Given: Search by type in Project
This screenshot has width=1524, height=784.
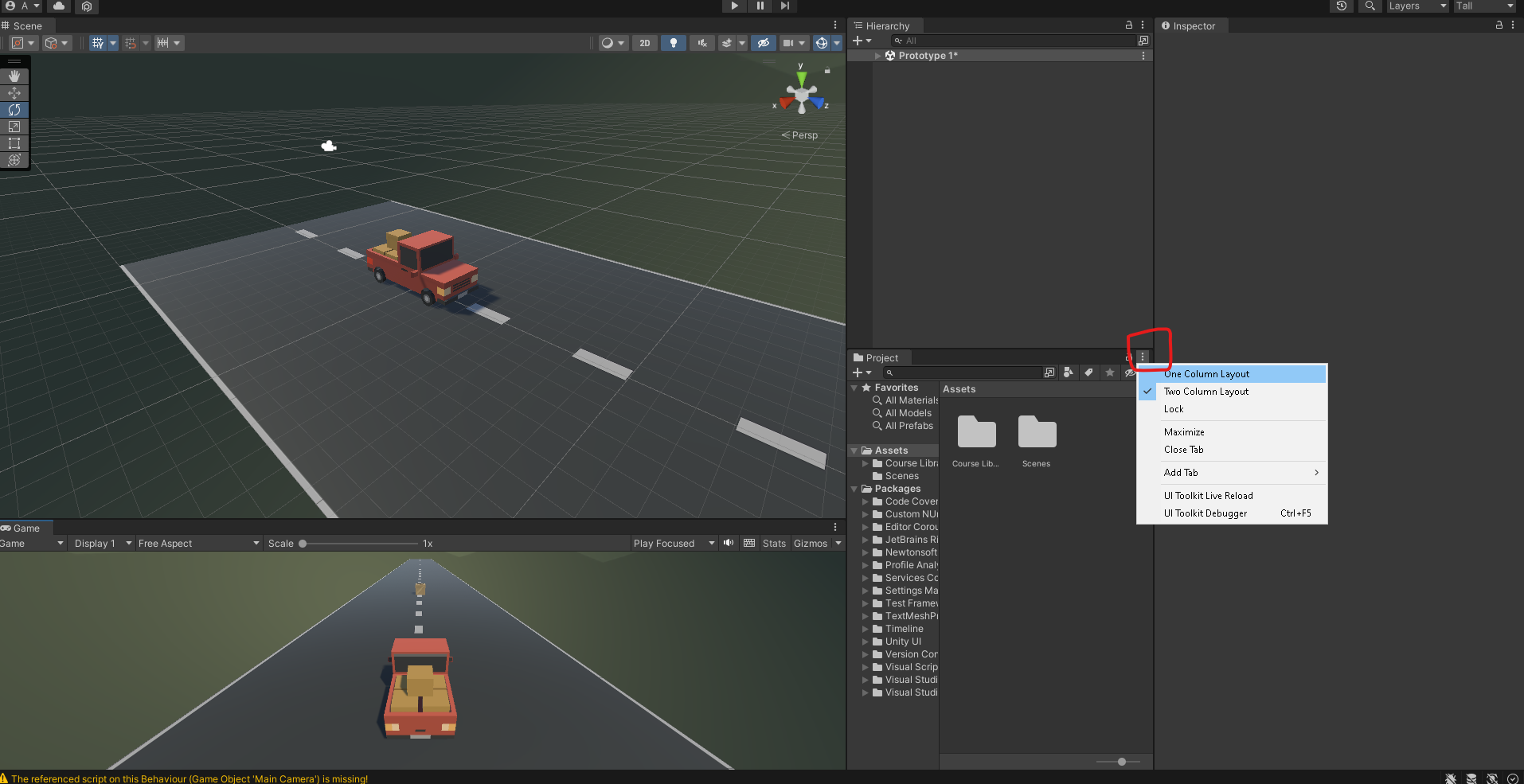Looking at the screenshot, I should (x=1069, y=372).
